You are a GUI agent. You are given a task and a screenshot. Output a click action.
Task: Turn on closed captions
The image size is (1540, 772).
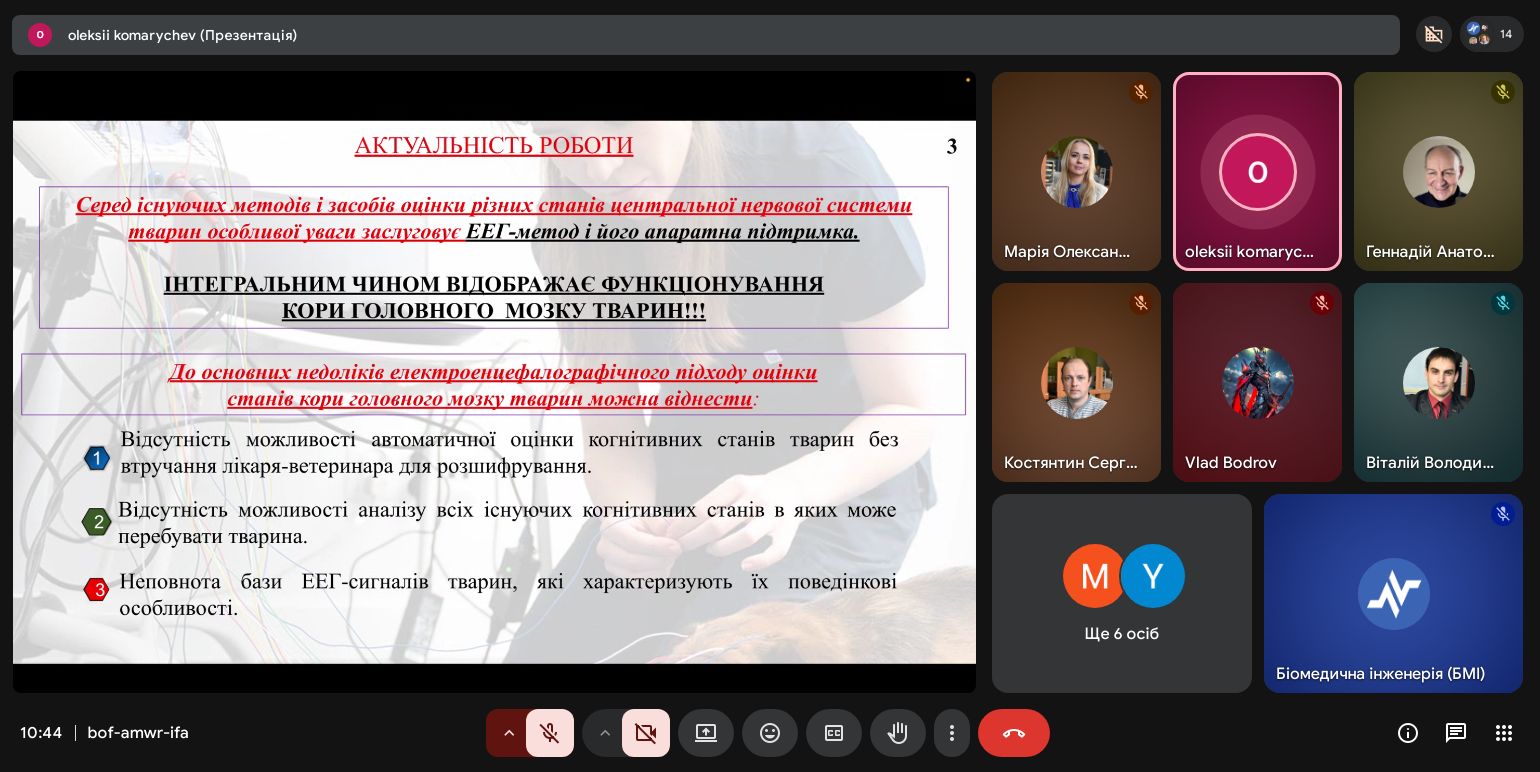click(x=834, y=733)
